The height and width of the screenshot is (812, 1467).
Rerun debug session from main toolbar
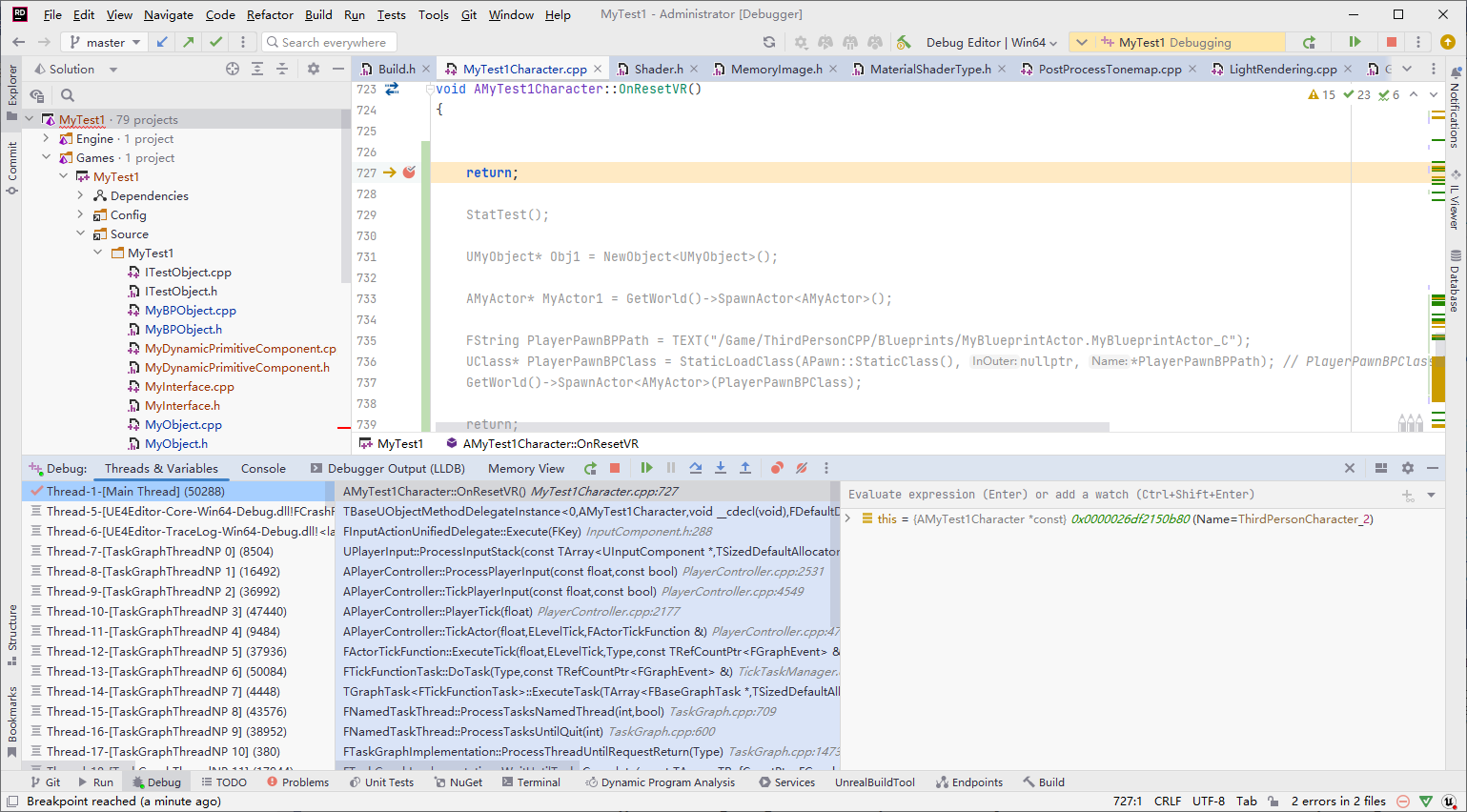point(1310,42)
